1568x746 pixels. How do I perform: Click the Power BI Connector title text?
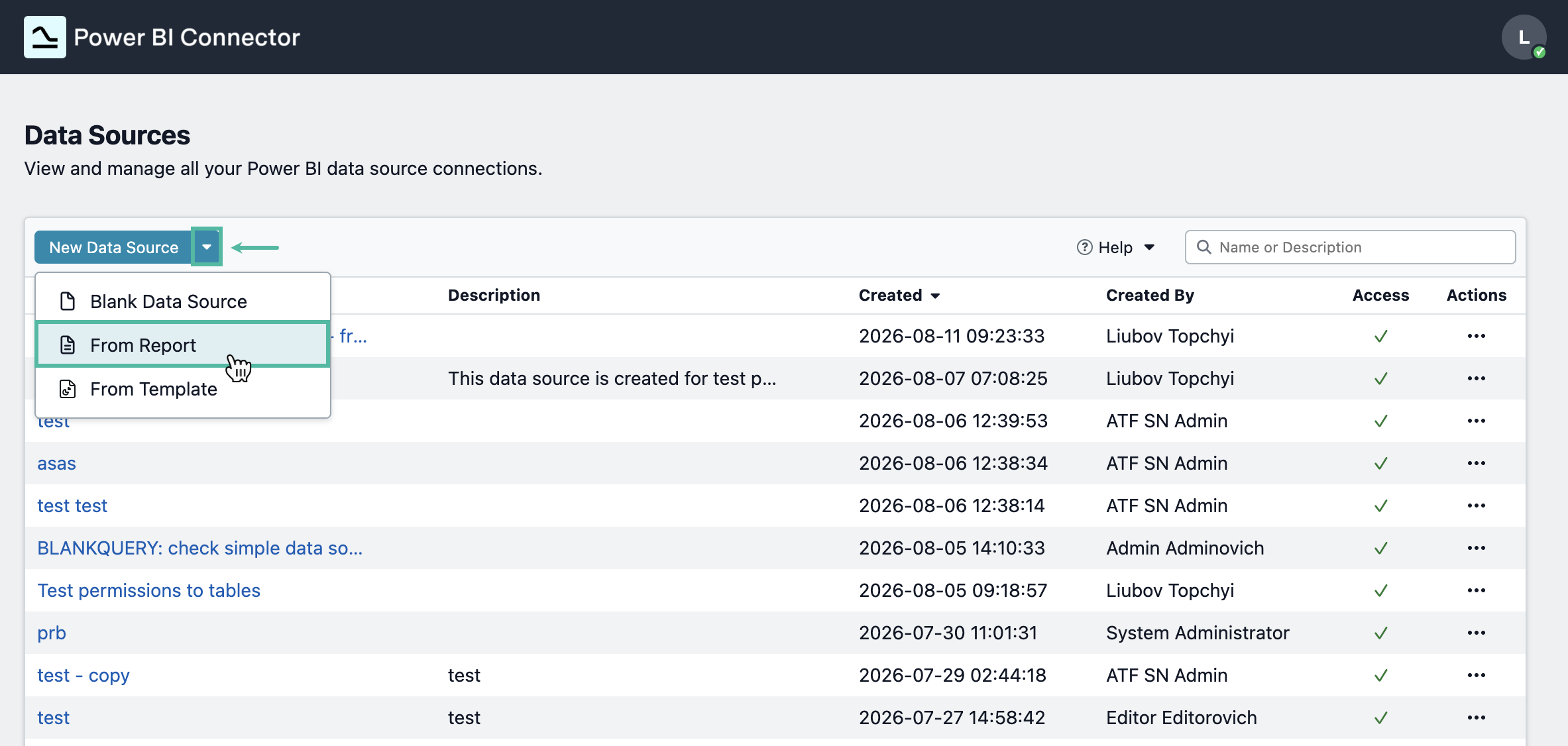(x=187, y=37)
